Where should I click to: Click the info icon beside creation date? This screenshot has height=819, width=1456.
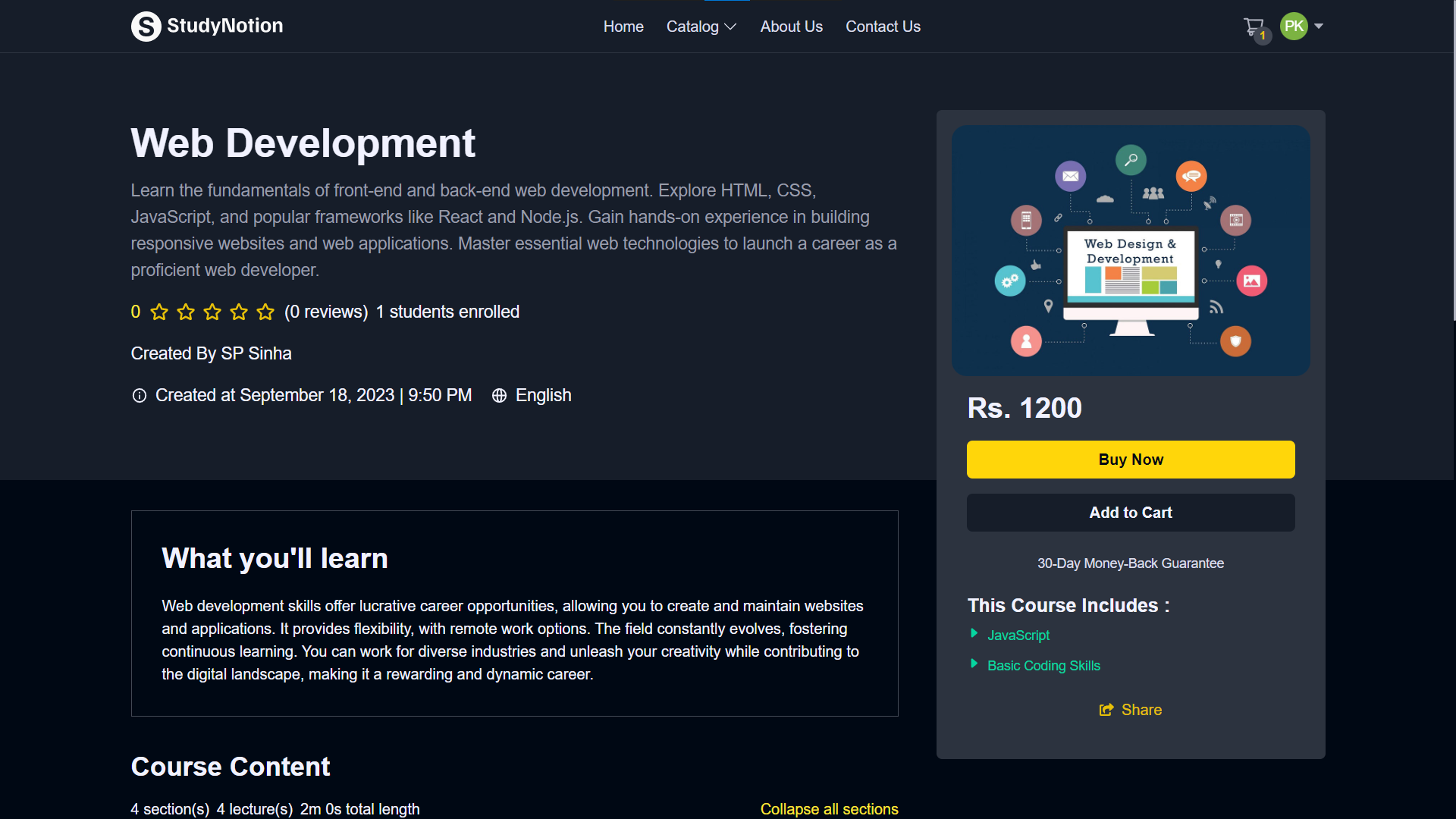coord(140,396)
